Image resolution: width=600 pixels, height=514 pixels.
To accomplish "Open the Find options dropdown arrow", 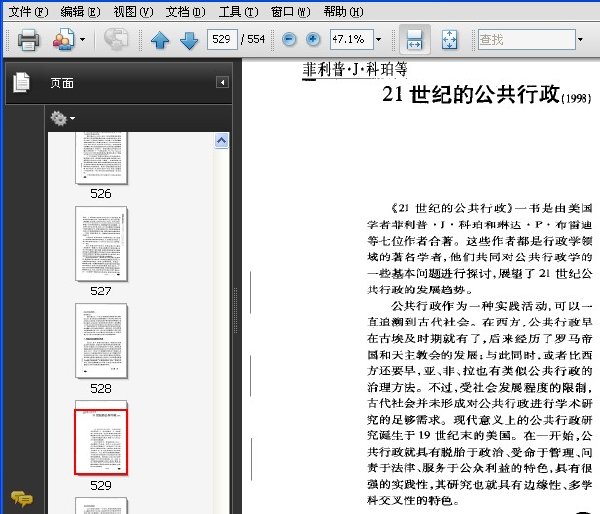I will 580,39.
